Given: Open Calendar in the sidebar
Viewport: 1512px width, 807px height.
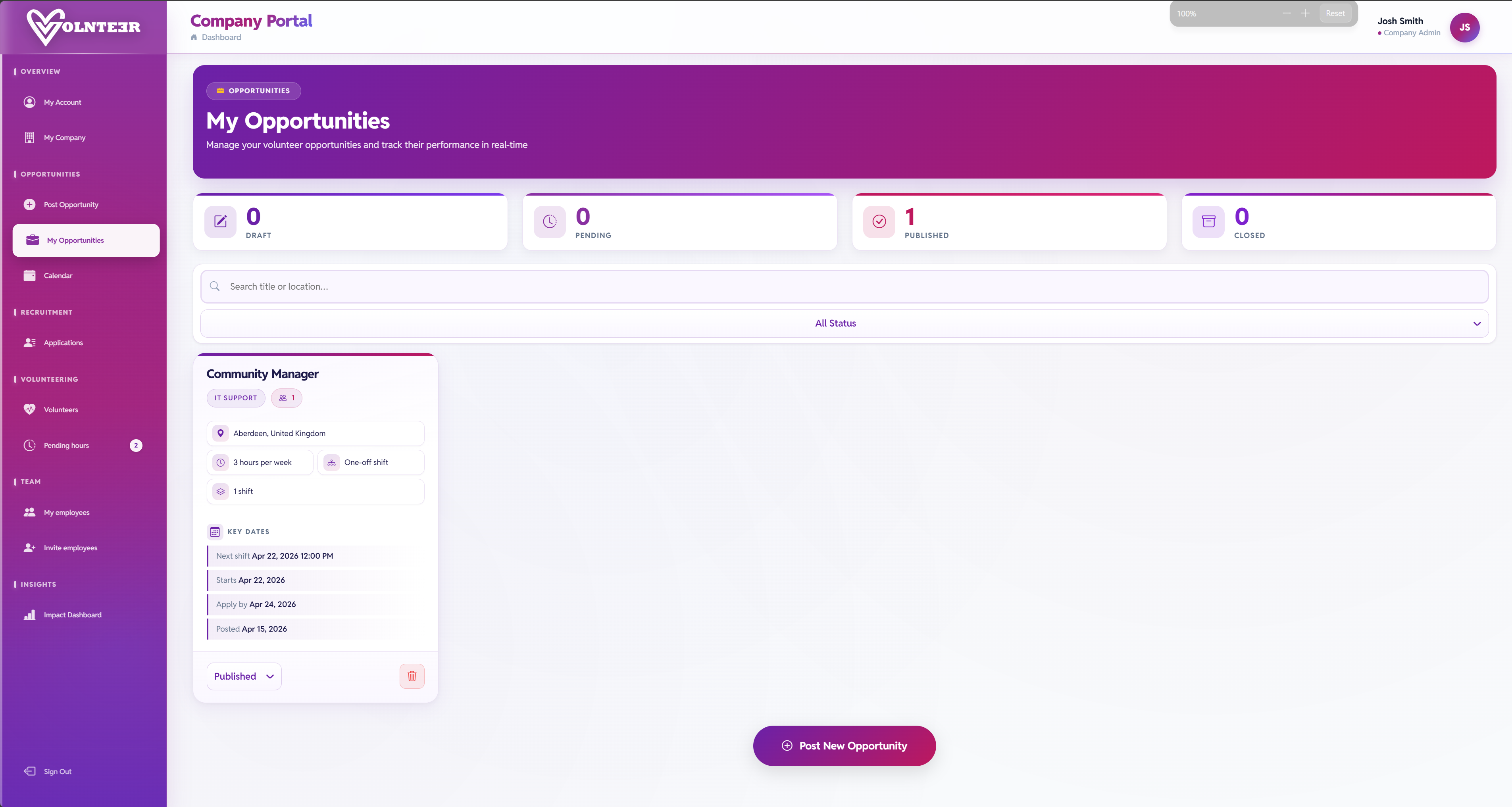Looking at the screenshot, I should (x=86, y=276).
